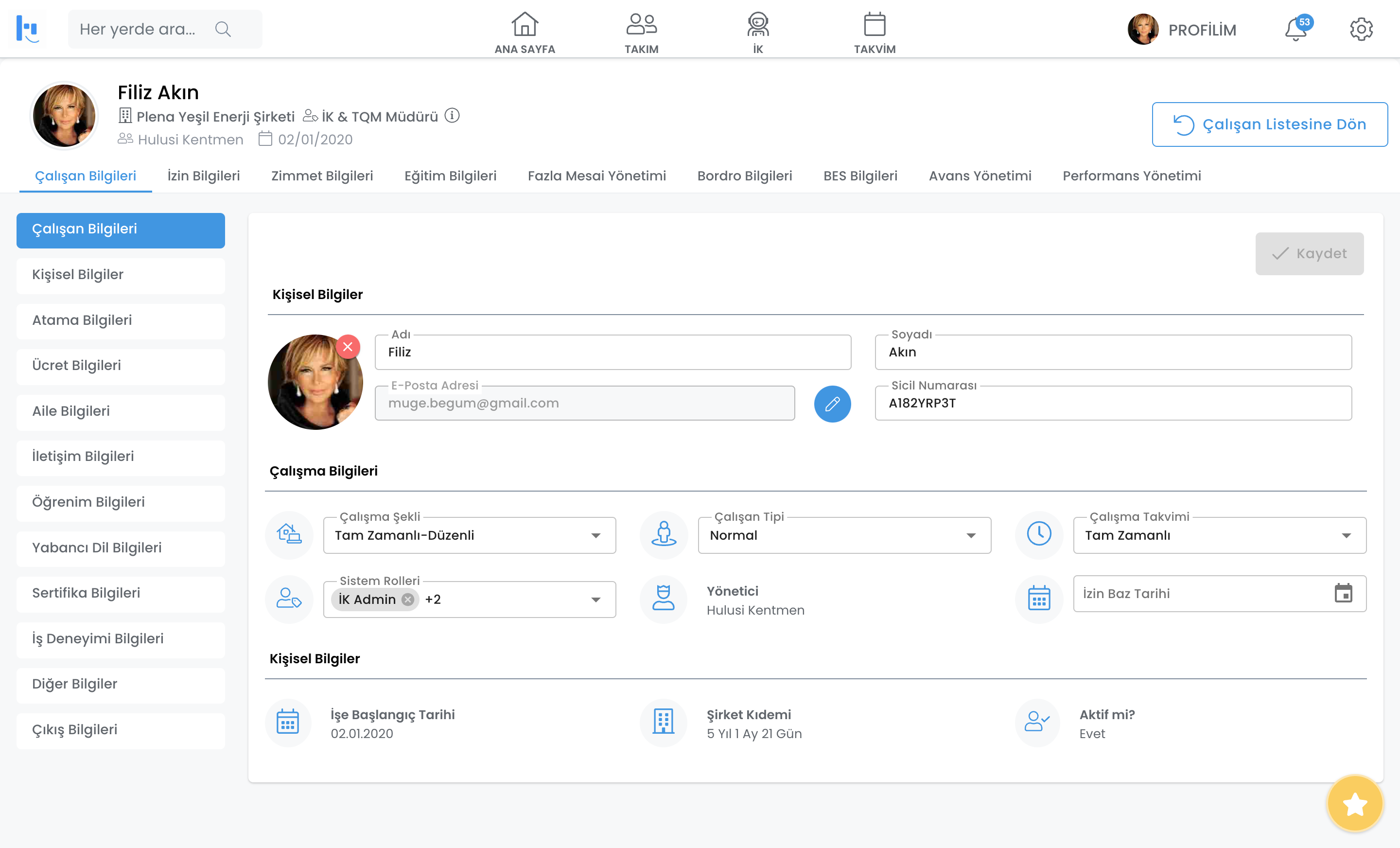Open the settings gear icon
Viewport: 1400px width, 848px height.
pyautogui.click(x=1361, y=30)
